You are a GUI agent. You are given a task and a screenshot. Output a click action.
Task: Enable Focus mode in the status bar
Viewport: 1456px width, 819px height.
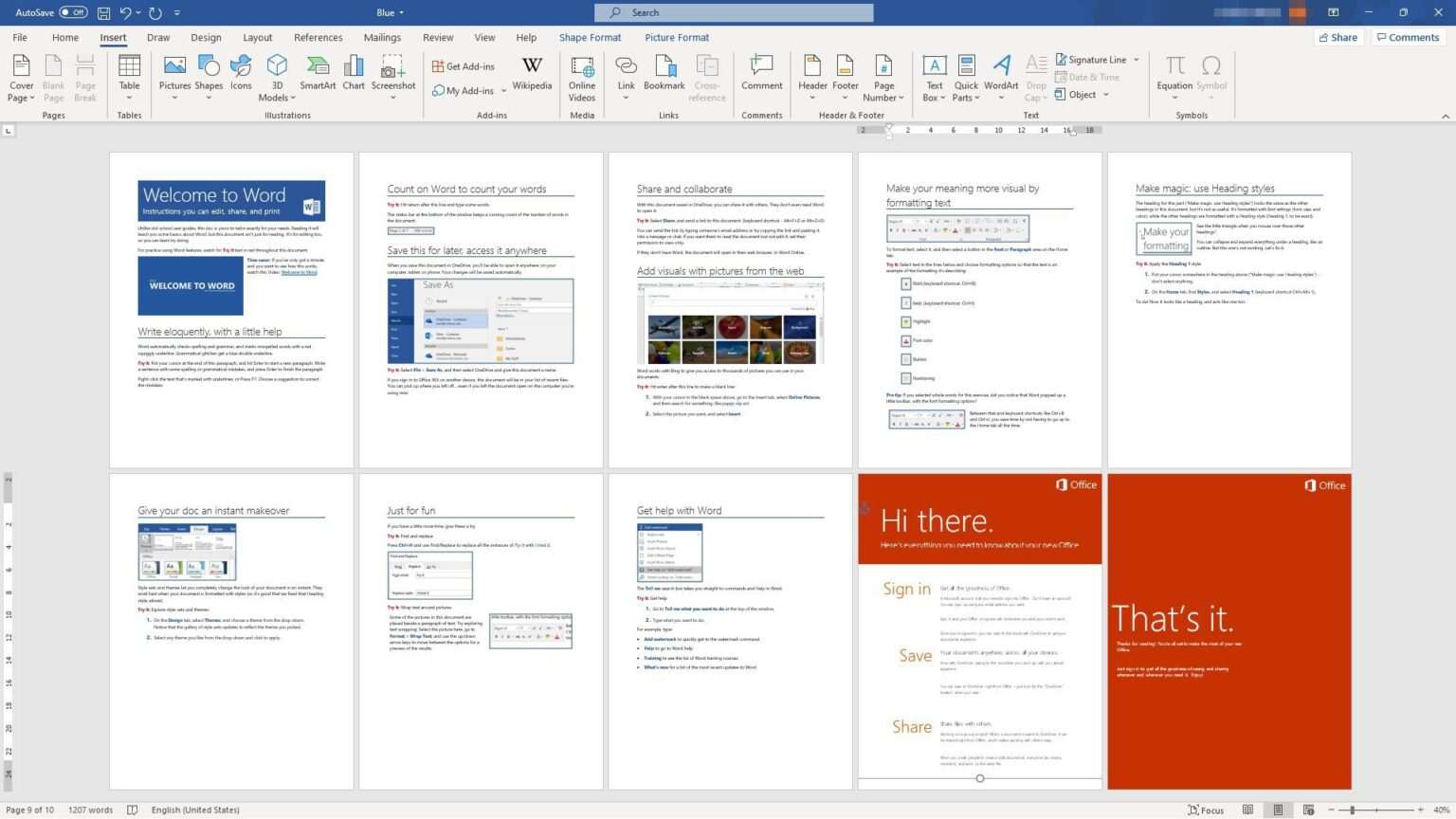(x=1206, y=810)
